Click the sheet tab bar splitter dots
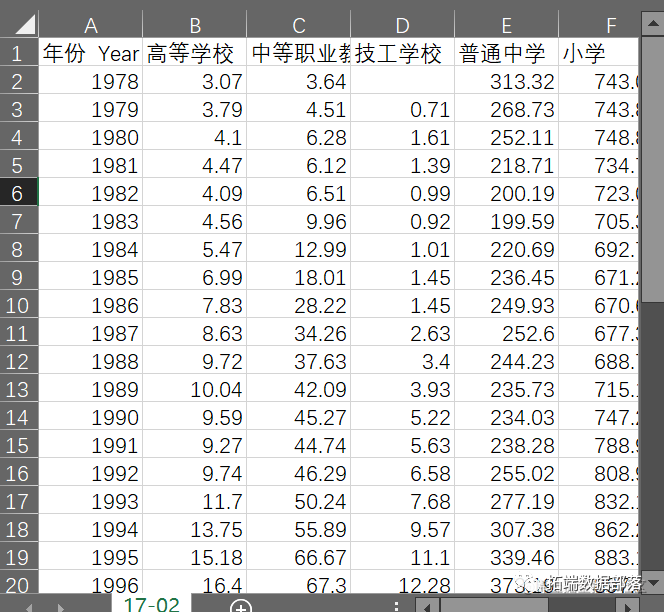 396,606
